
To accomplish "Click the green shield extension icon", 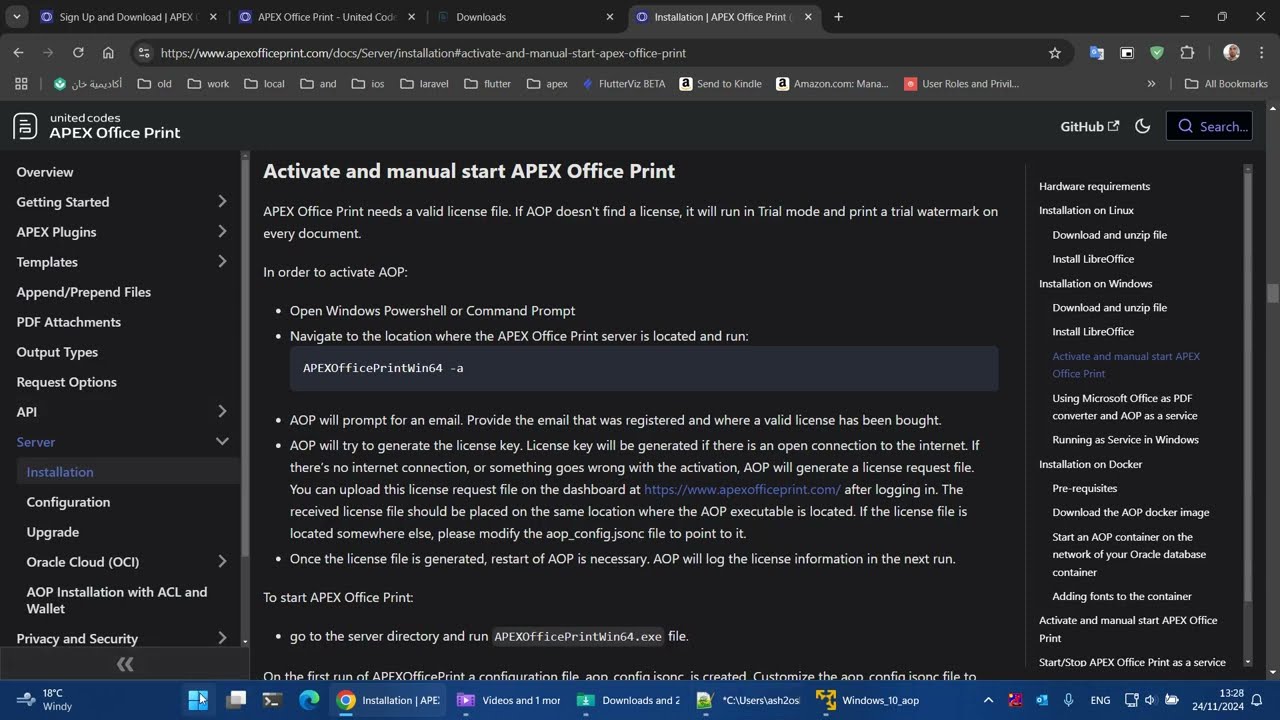I will pyautogui.click(x=1157, y=53).
